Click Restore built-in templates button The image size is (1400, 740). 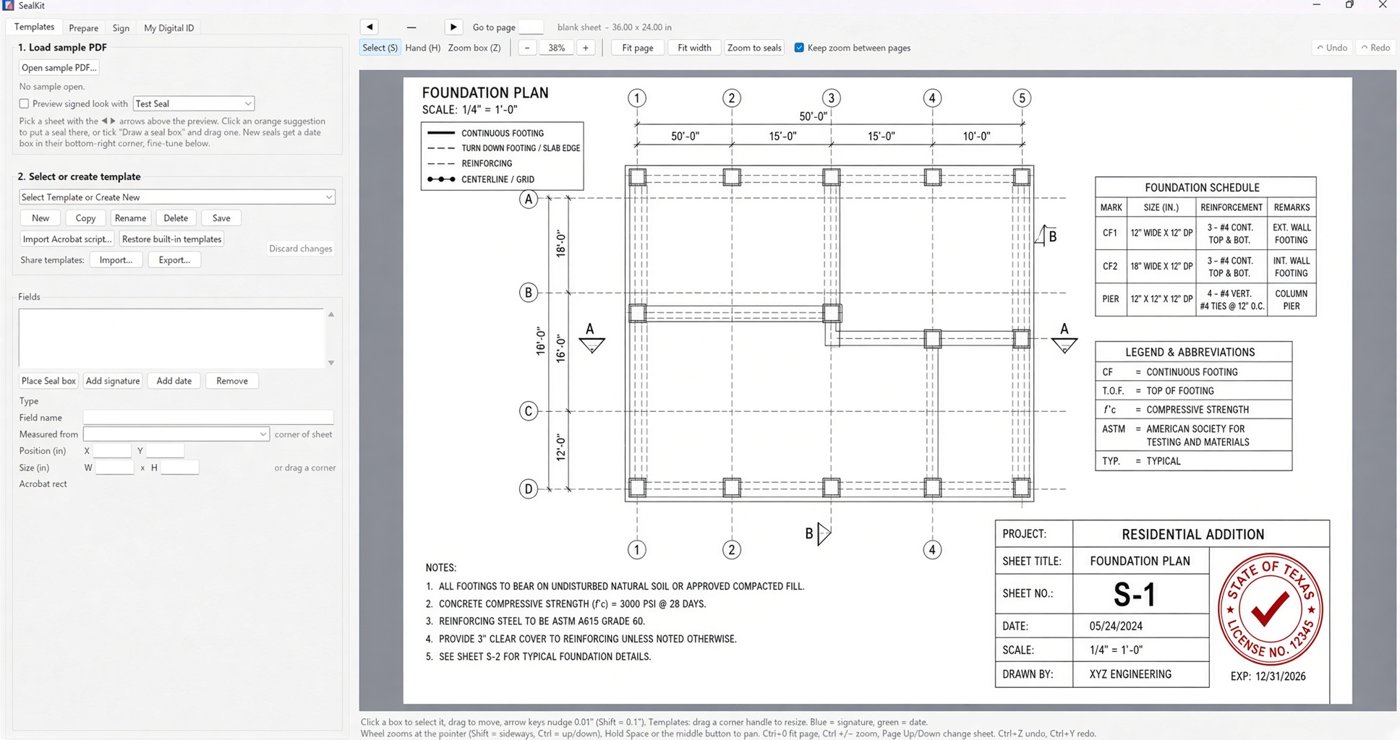point(172,239)
